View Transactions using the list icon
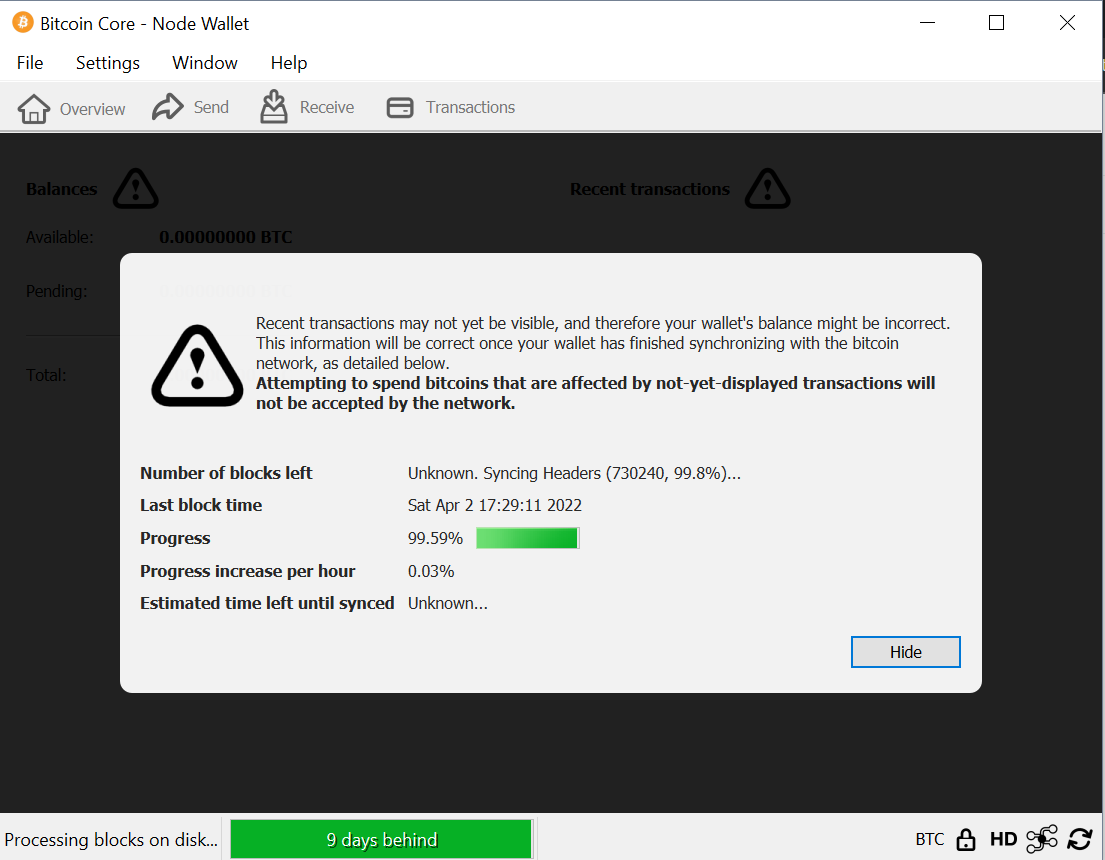This screenshot has width=1105, height=860. pos(400,107)
